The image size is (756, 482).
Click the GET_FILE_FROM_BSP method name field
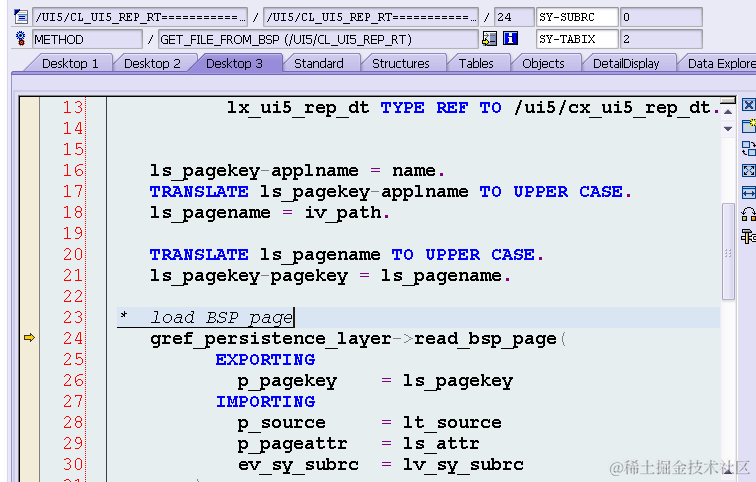coord(318,39)
